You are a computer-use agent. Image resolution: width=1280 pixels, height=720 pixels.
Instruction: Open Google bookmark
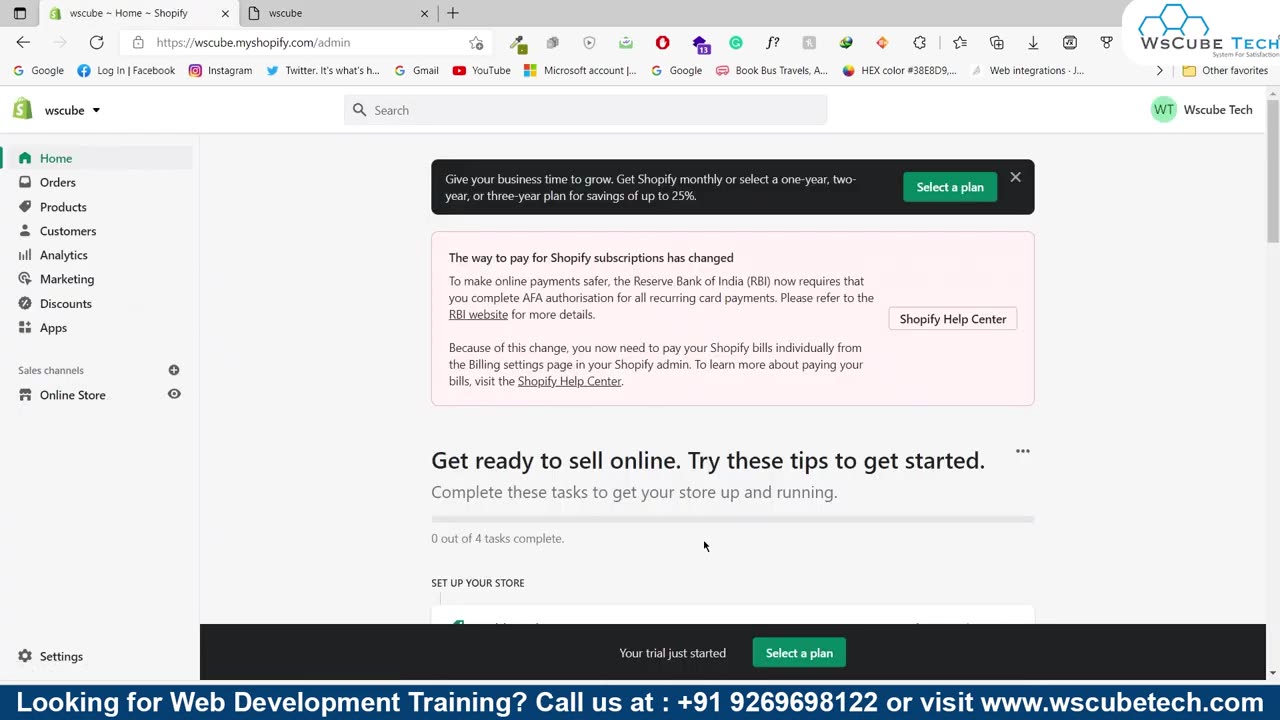38,71
